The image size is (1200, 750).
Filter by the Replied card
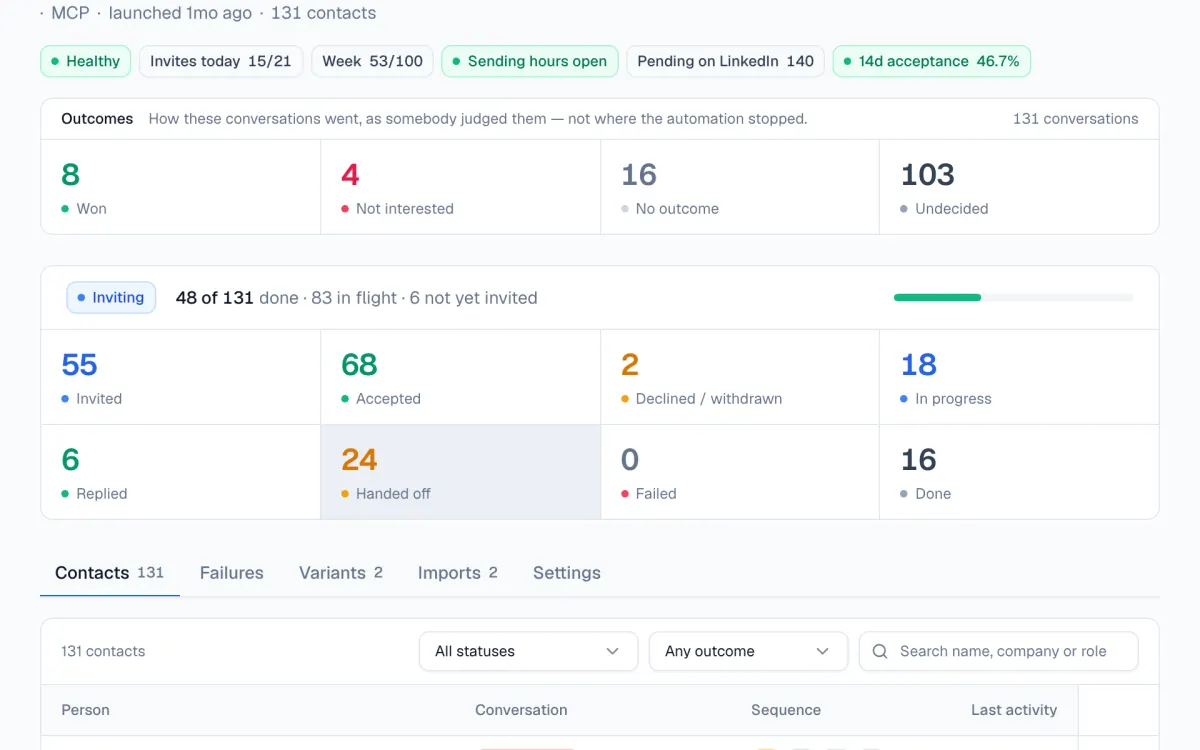click(x=181, y=472)
